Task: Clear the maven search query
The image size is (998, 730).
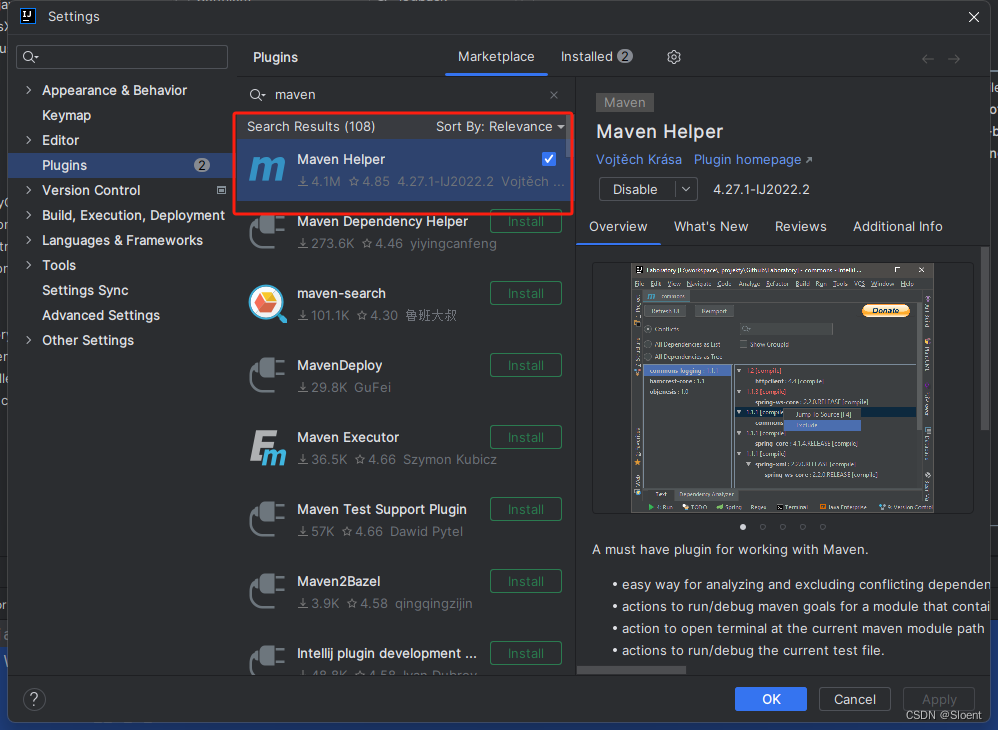Action: tap(554, 95)
